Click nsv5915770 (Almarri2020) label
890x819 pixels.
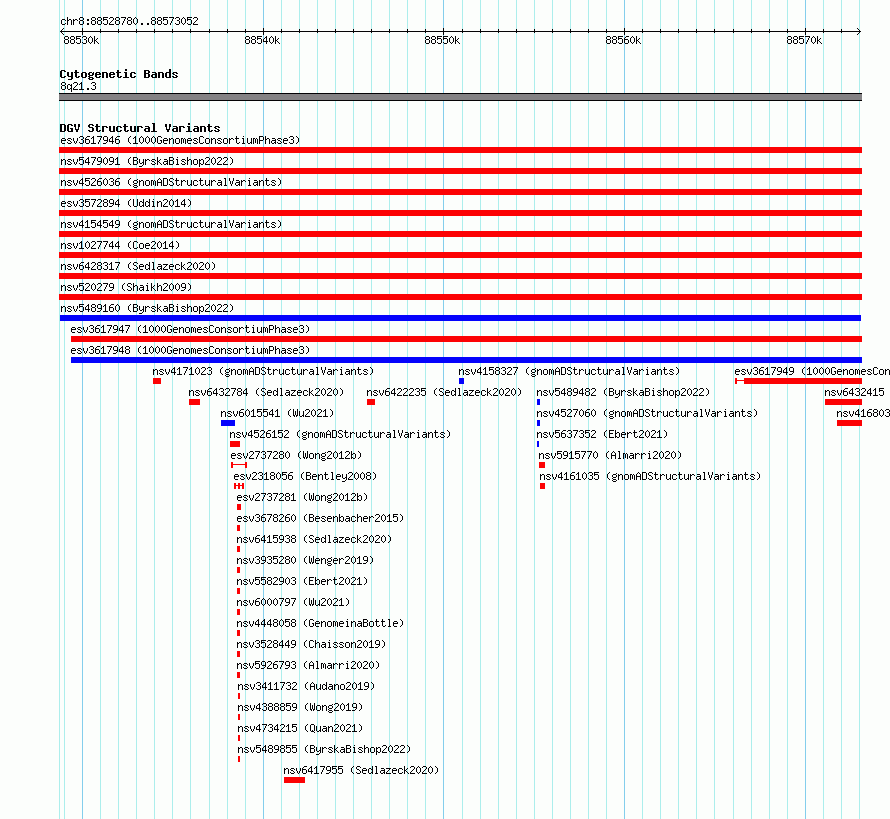610,455
